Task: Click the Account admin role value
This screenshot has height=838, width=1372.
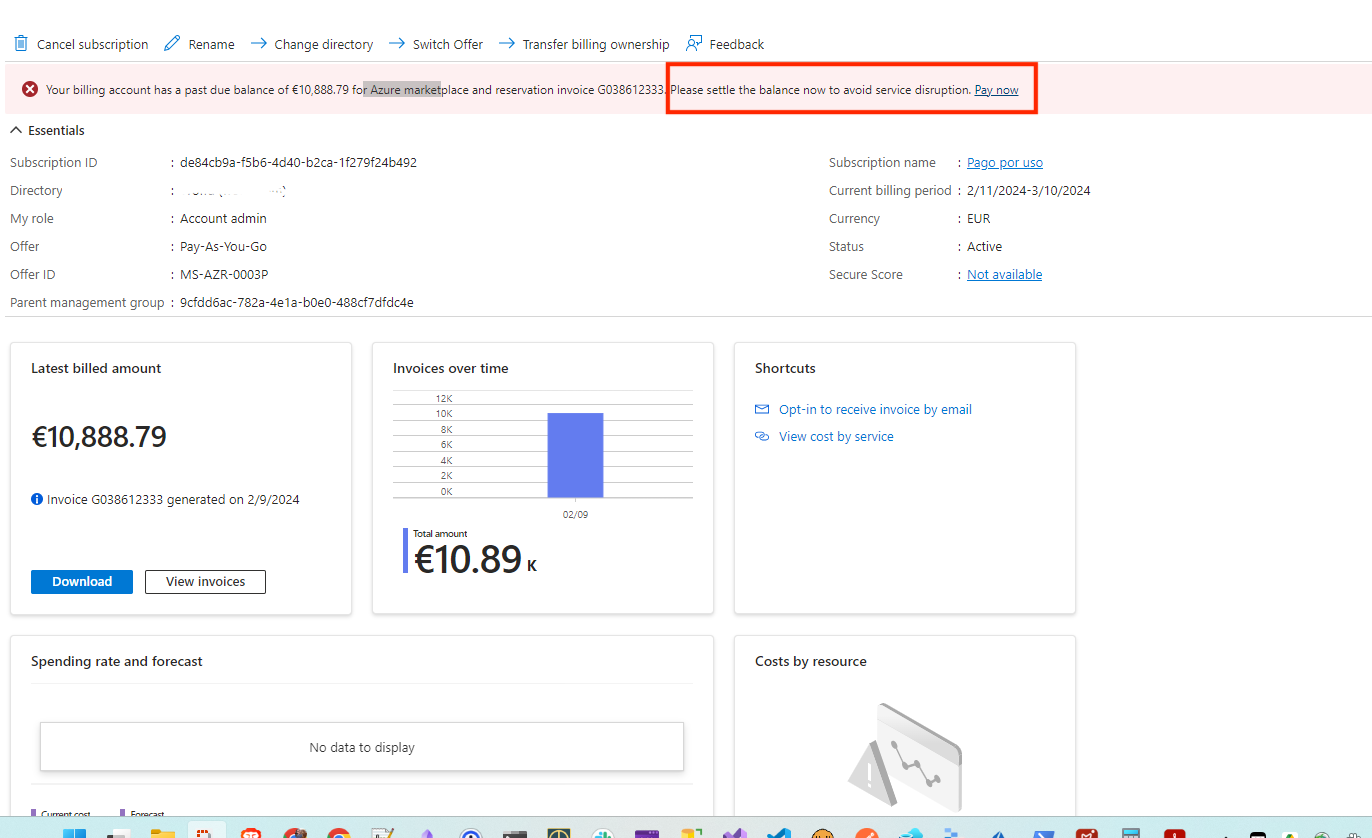Action: pyautogui.click(x=223, y=218)
